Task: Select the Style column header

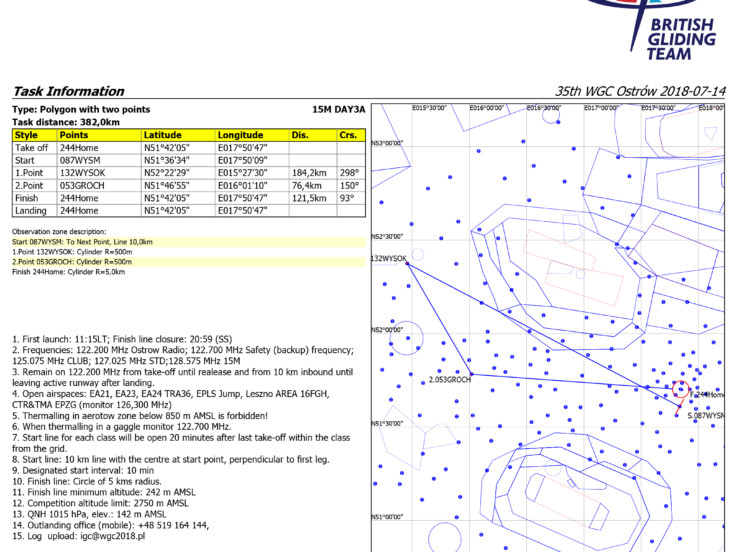Action: point(27,135)
